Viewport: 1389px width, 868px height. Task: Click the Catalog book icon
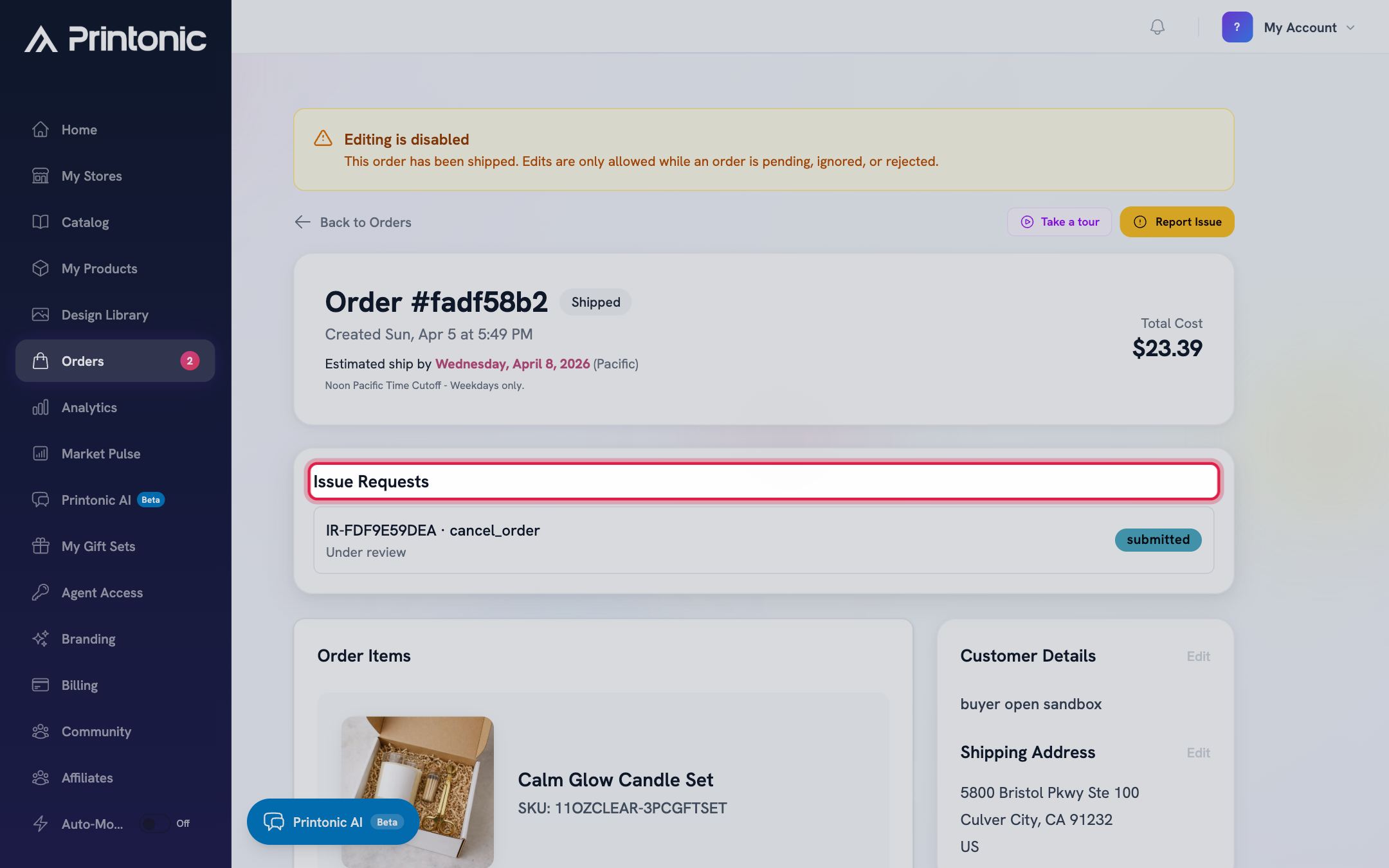coord(41,222)
